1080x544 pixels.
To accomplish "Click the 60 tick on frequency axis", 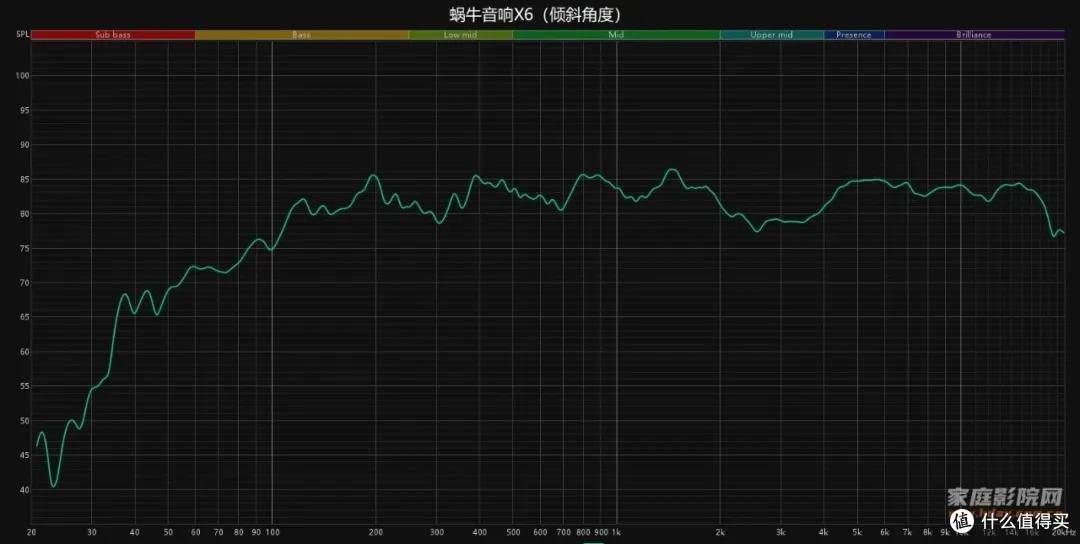I will tap(196, 532).
